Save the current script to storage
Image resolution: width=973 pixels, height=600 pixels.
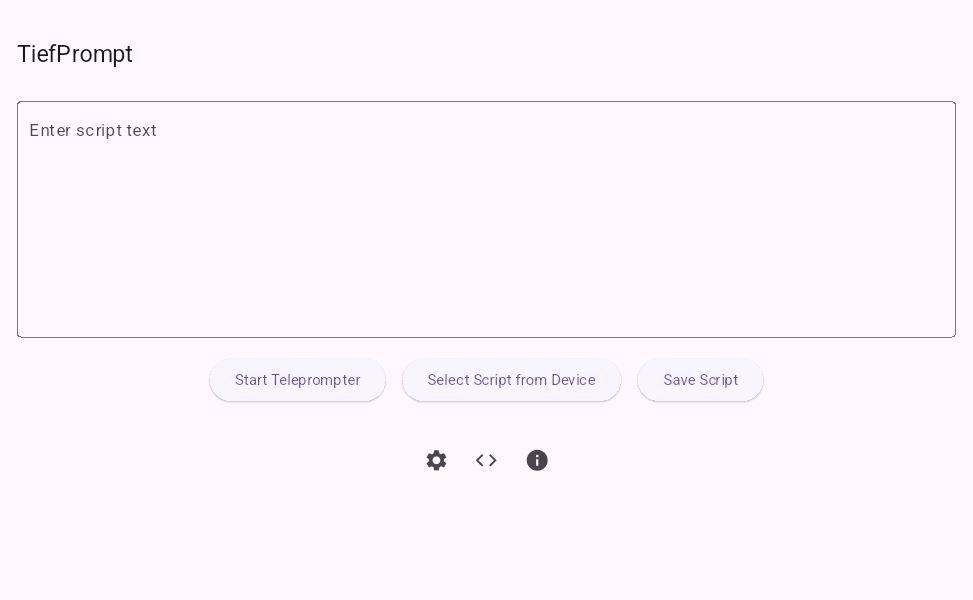[700, 380]
